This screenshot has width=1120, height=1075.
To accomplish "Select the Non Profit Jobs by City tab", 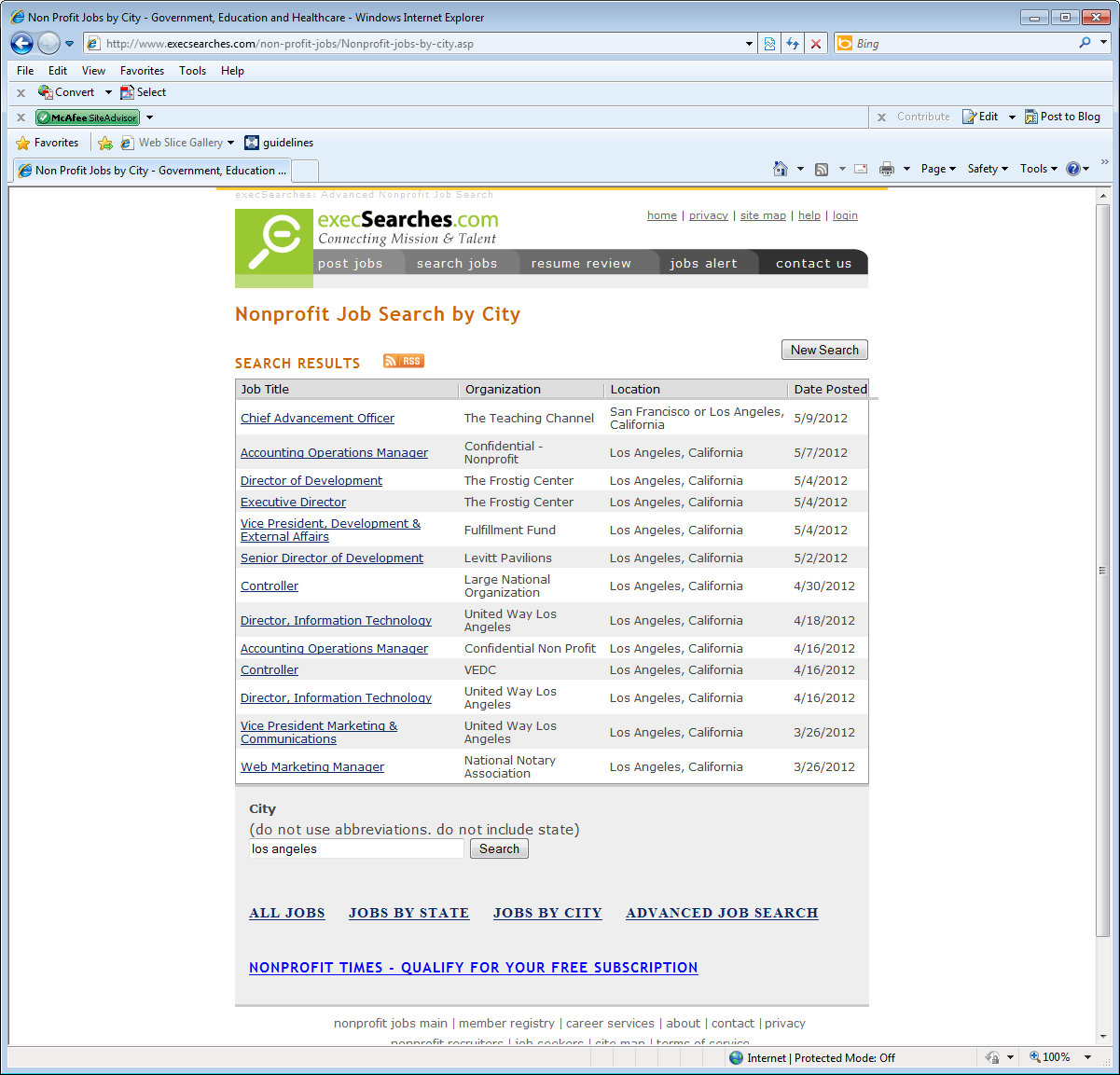I will coord(152,171).
